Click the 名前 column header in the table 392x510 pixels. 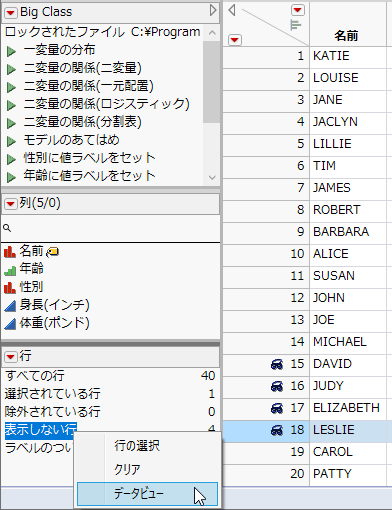point(347,24)
